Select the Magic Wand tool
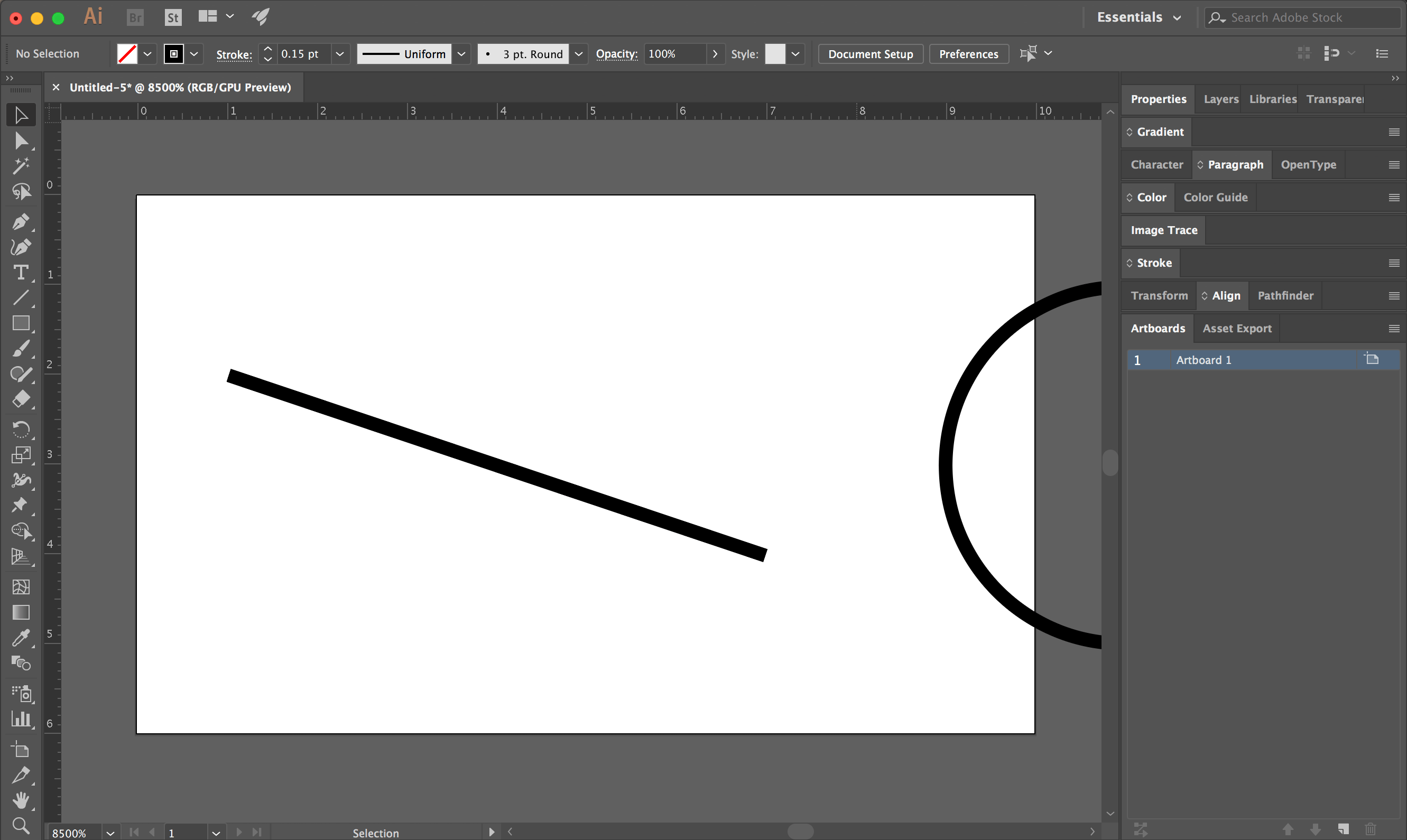The height and width of the screenshot is (840, 1407). click(21, 166)
